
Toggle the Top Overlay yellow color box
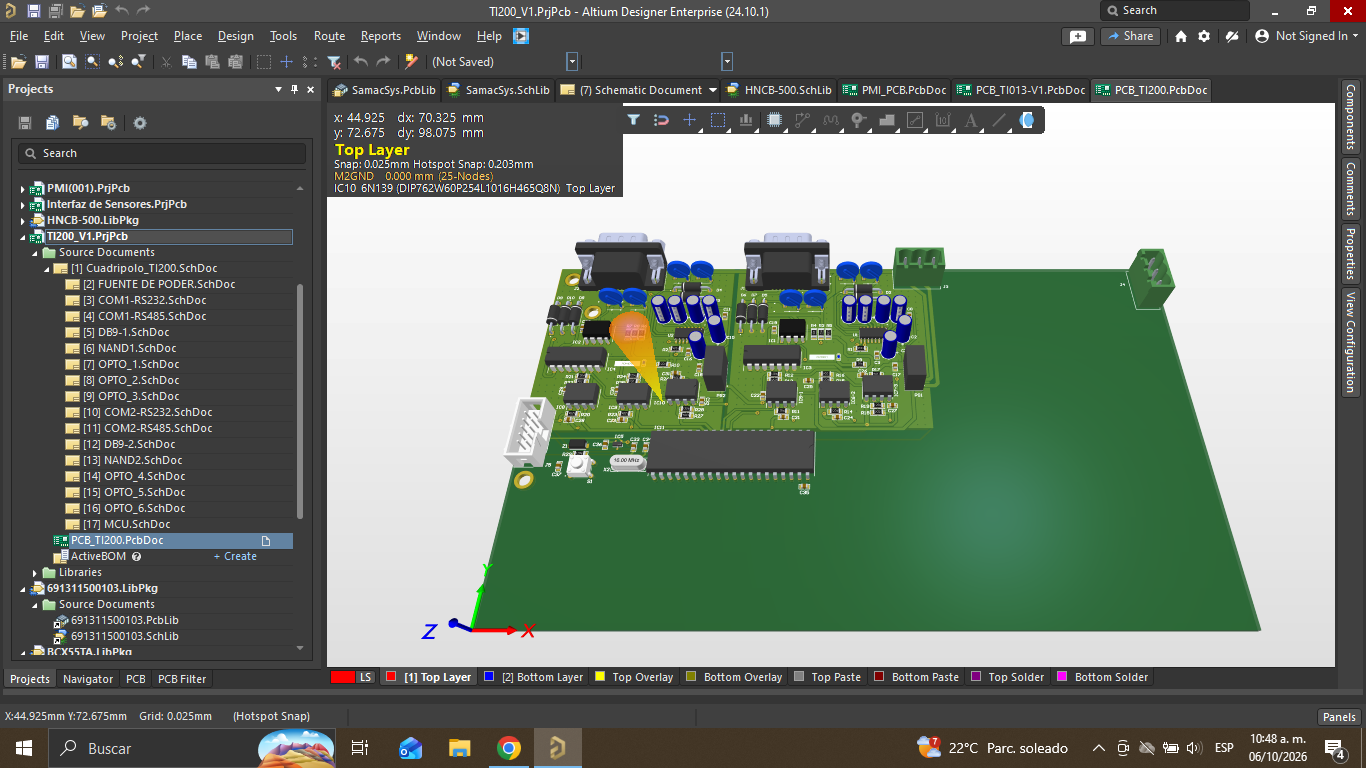pyautogui.click(x=600, y=677)
